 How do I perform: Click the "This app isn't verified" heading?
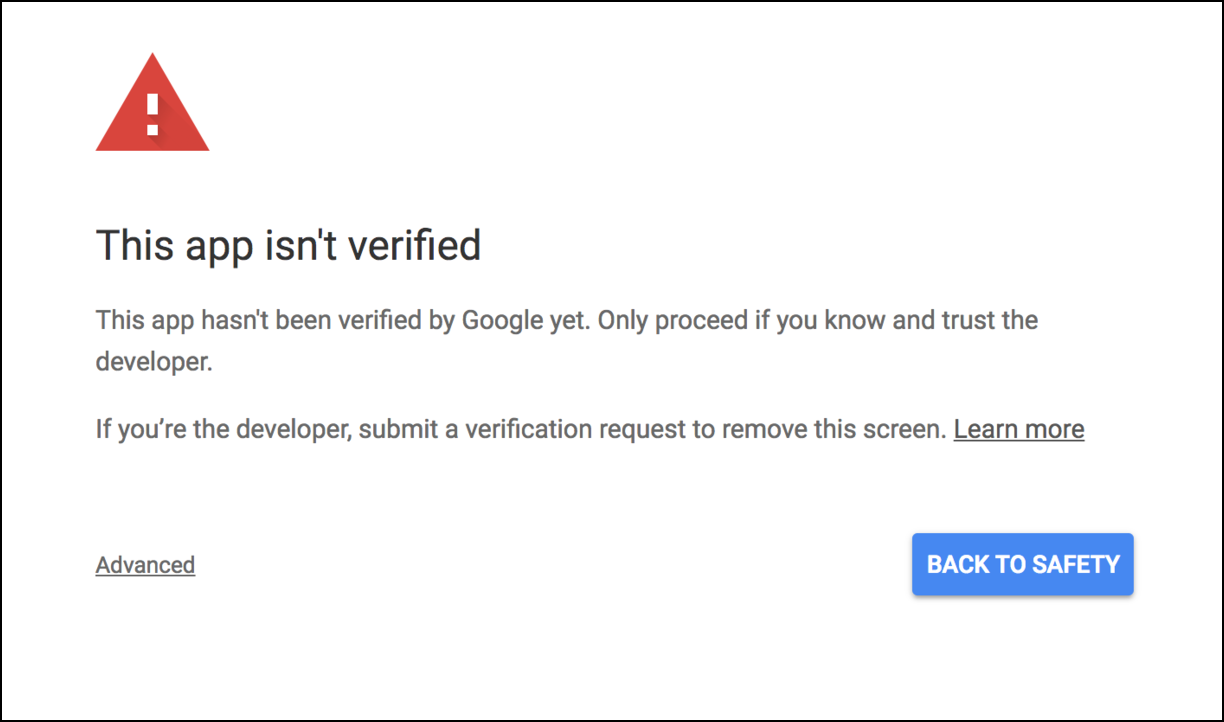tap(288, 245)
